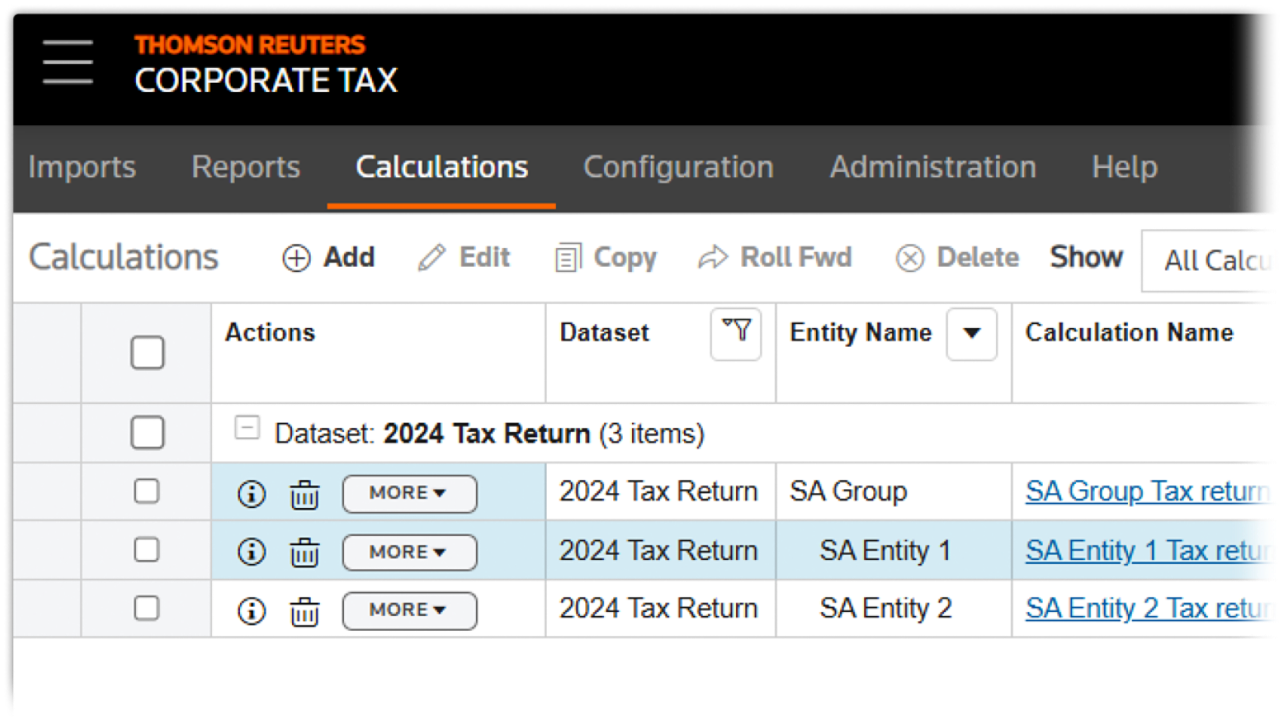This screenshot has width=1280, height=721.
Task: Delete SA Entity 1 using trash icon
Action: point(305,552)
